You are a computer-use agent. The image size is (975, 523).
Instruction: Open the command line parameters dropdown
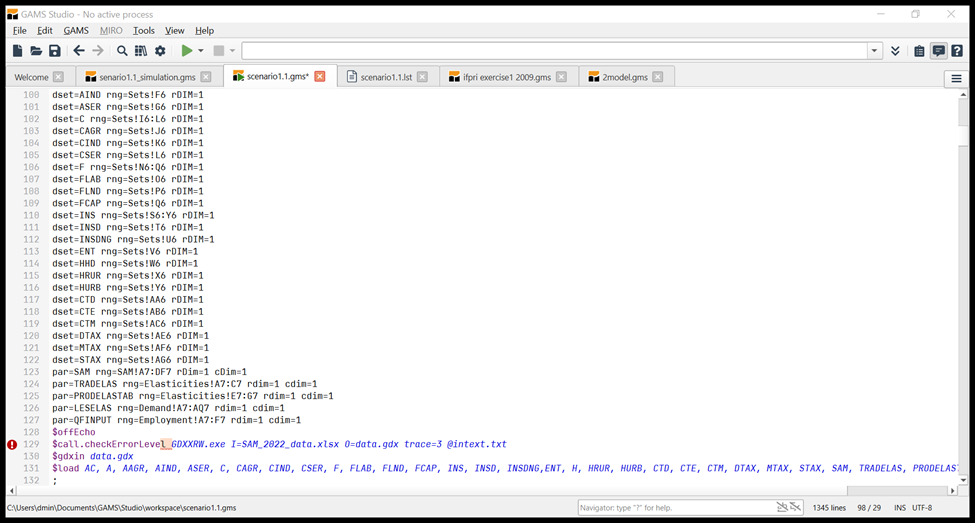875,51
